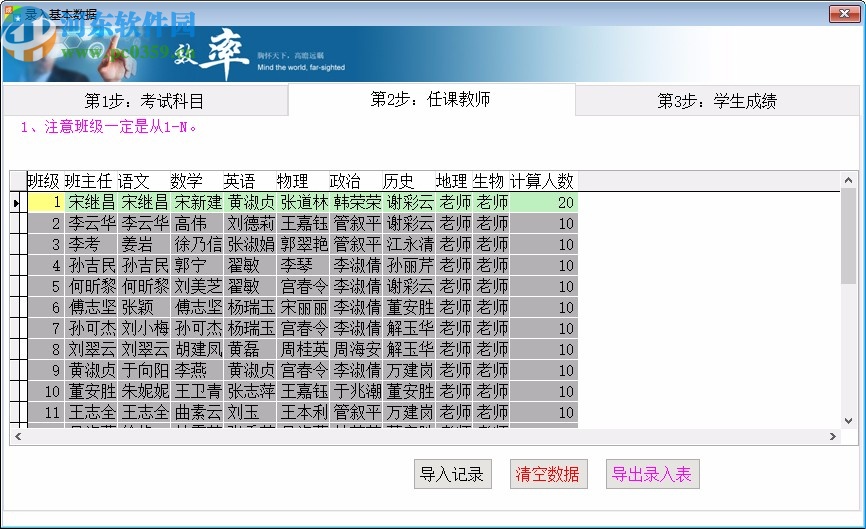Select class number 10 in 班级 column
The width and height of the screenshot is (866, 529).
tap(46, 392)
